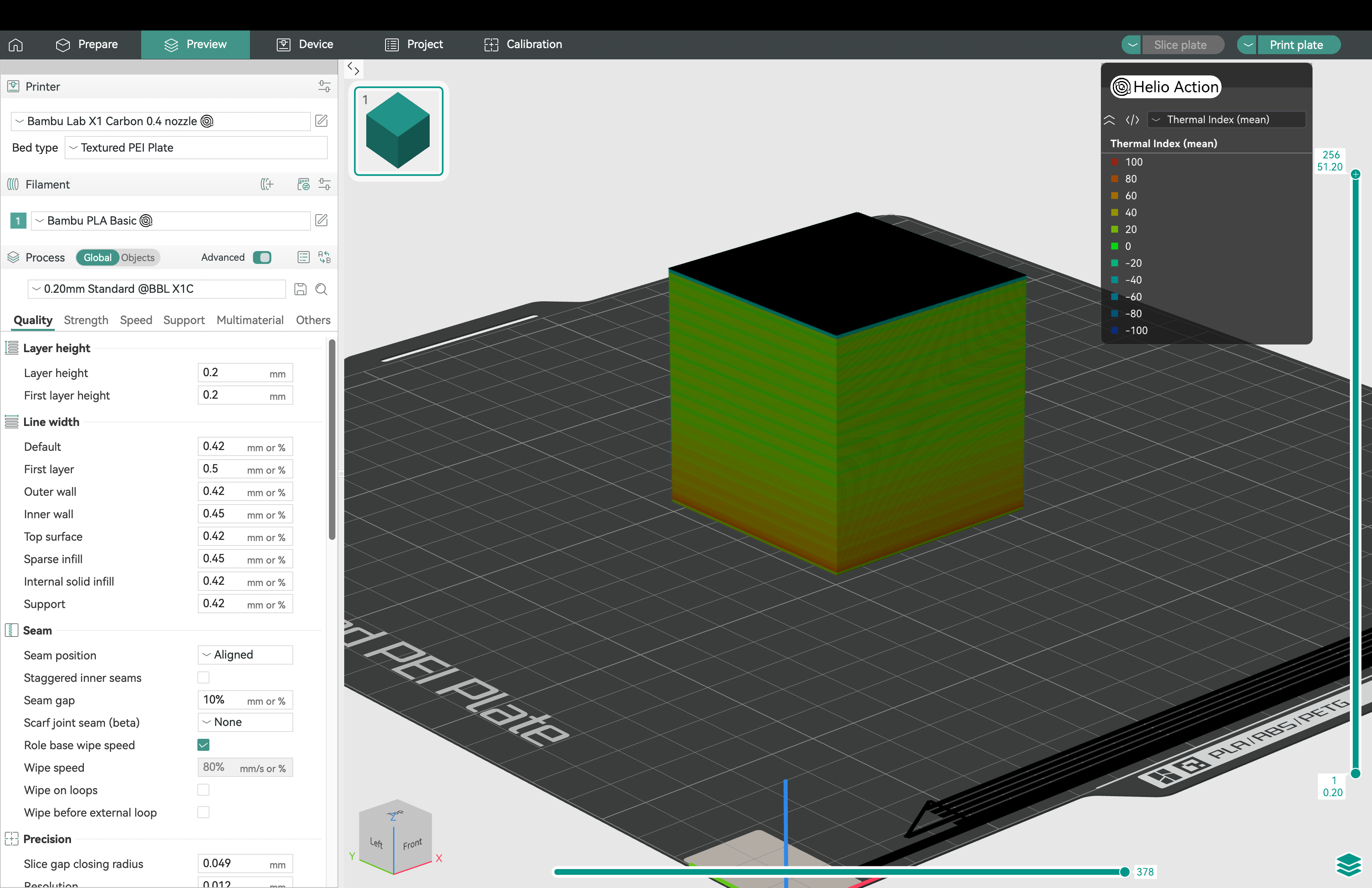Switch process scope to Global
Screen dimensions: 1372x888
click(97, 257)
